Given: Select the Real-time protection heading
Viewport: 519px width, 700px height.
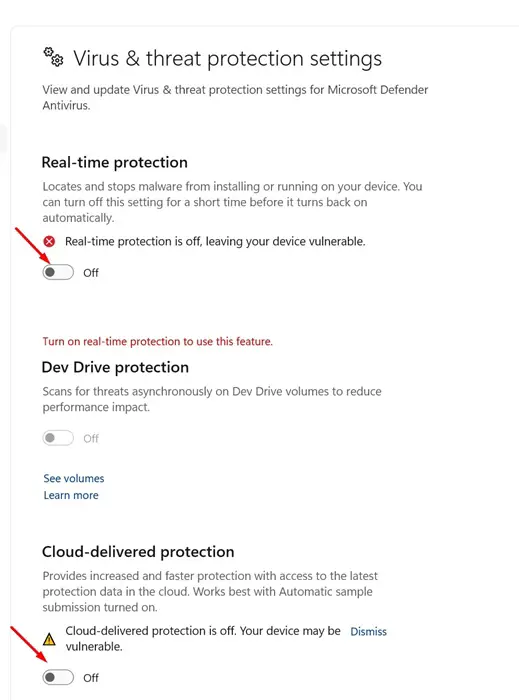Looking at the screenshot, I should pos(115,162).
